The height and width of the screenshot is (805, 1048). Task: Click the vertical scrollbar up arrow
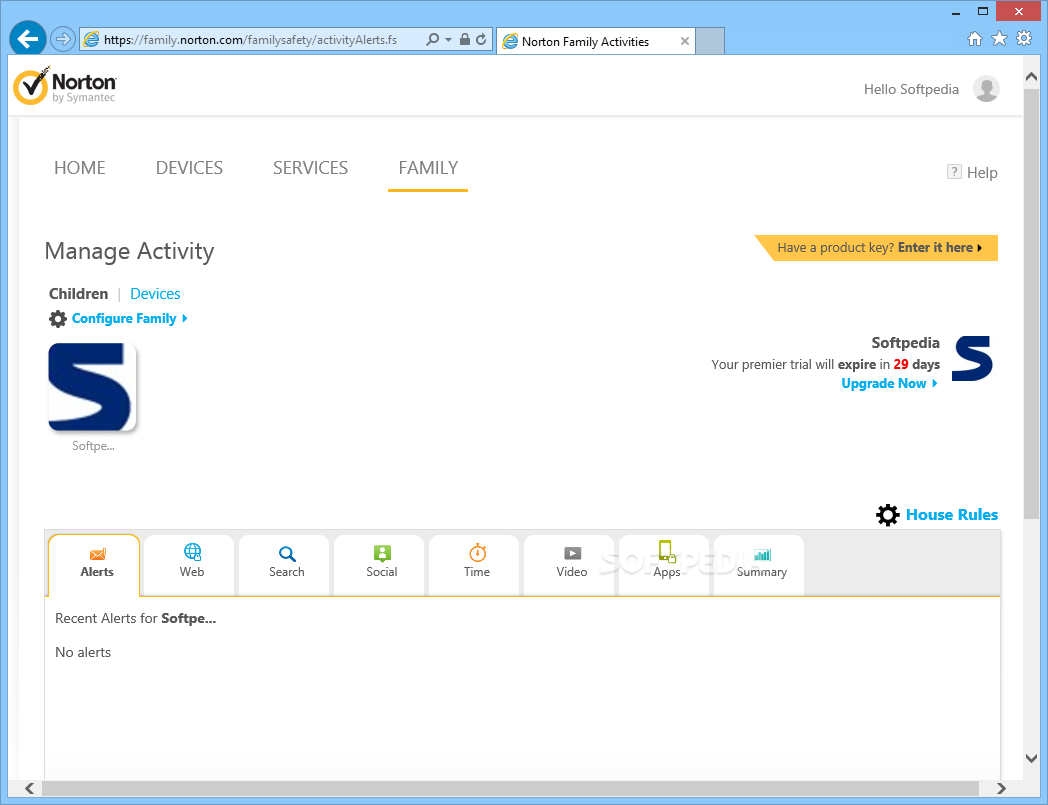click(1031, 77)
